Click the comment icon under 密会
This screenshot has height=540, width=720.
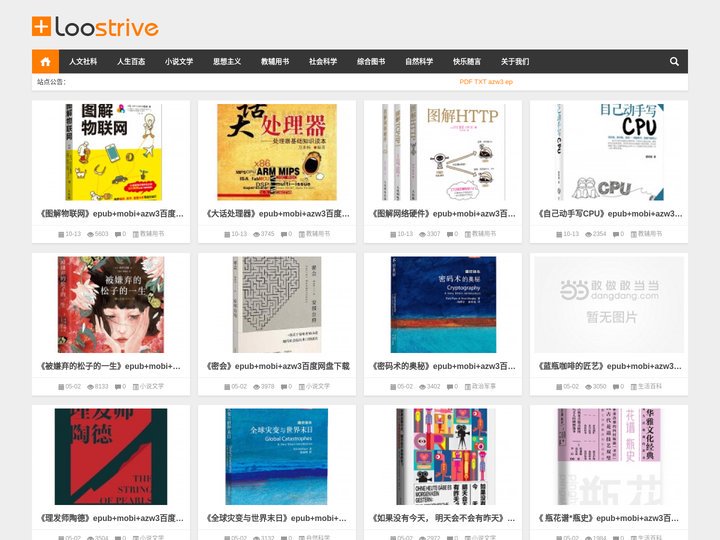pos(284,387)
